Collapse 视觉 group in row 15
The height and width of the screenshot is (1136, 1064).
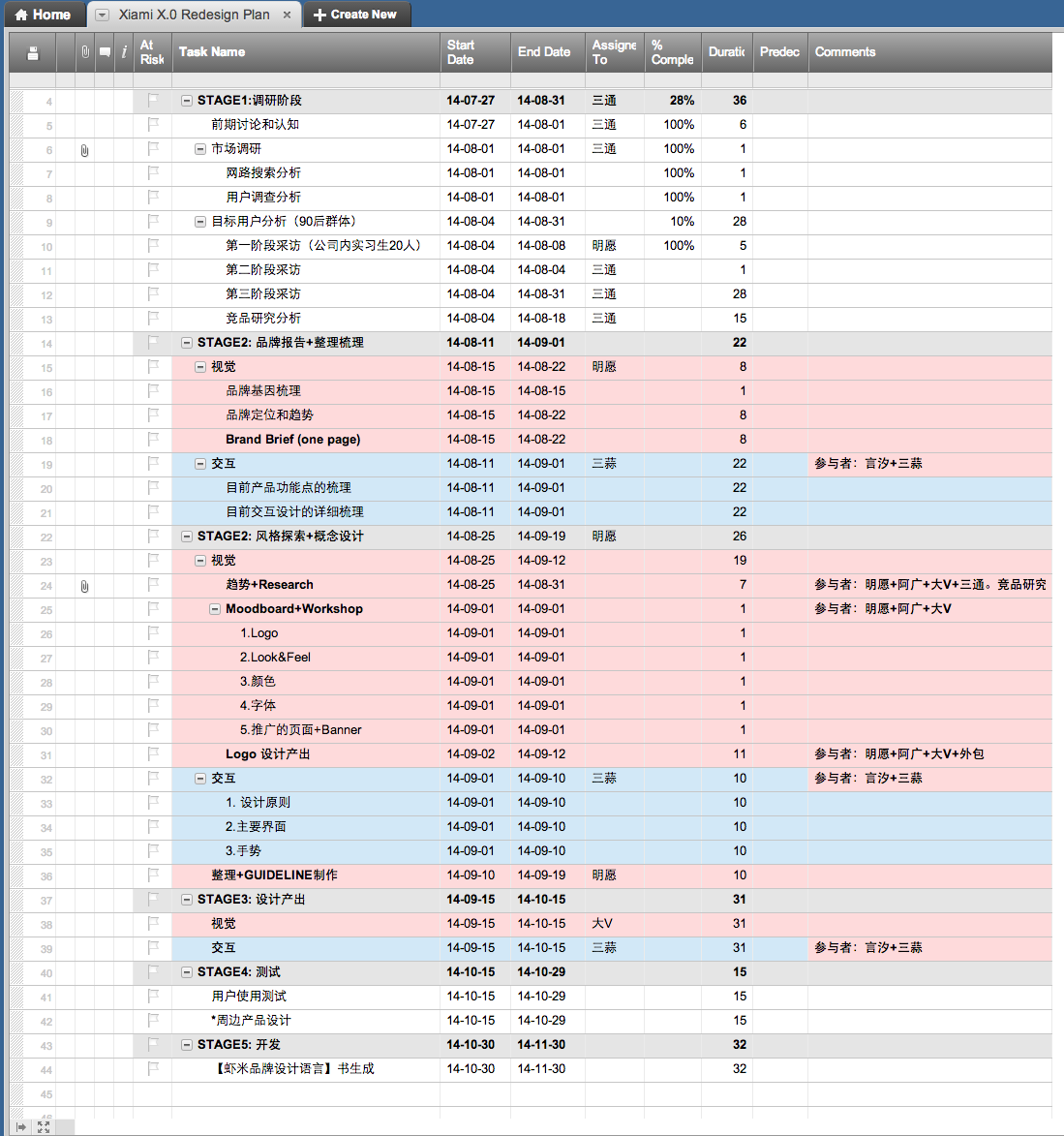[x=200, y=367]
